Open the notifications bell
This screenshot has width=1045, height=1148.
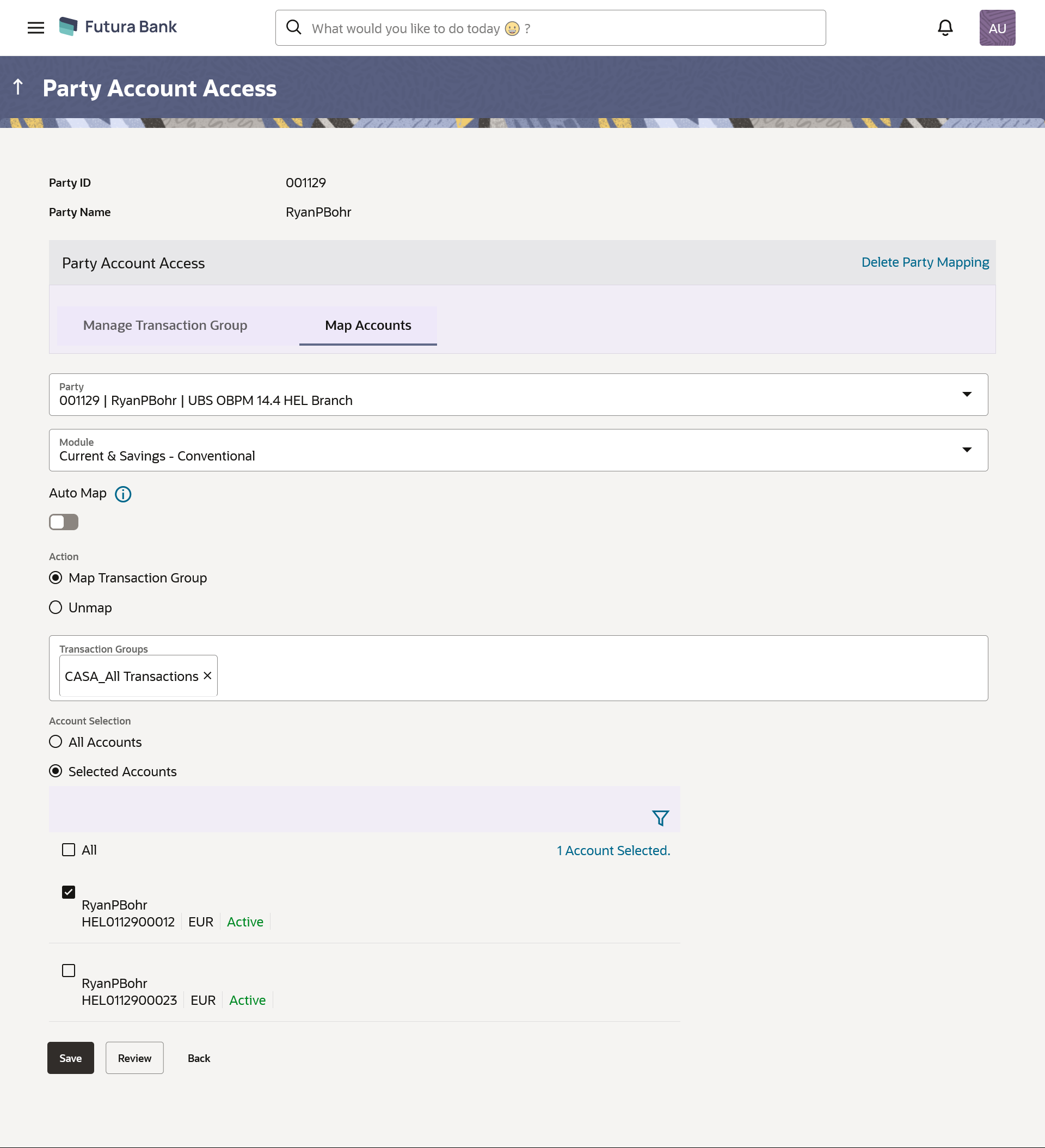[x=945, y=28]
